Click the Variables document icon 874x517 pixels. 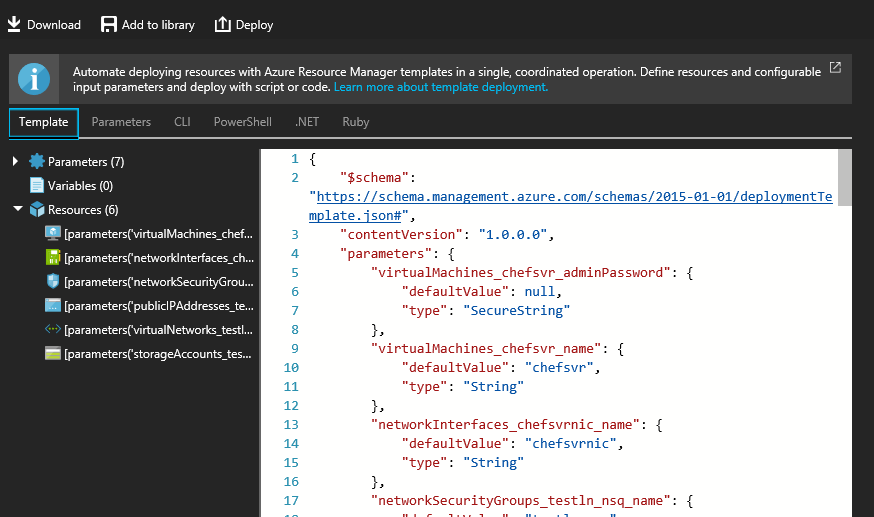coord(37,186)
